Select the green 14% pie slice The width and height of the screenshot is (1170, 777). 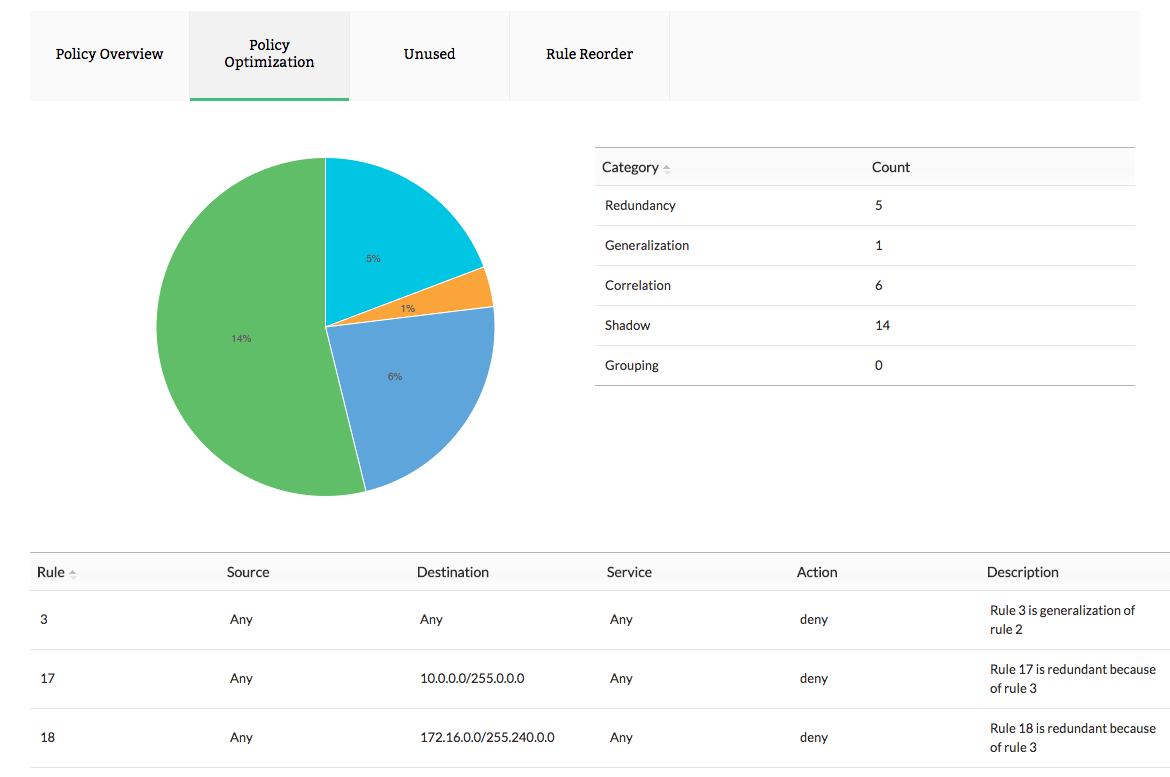(x=240, y=340)
